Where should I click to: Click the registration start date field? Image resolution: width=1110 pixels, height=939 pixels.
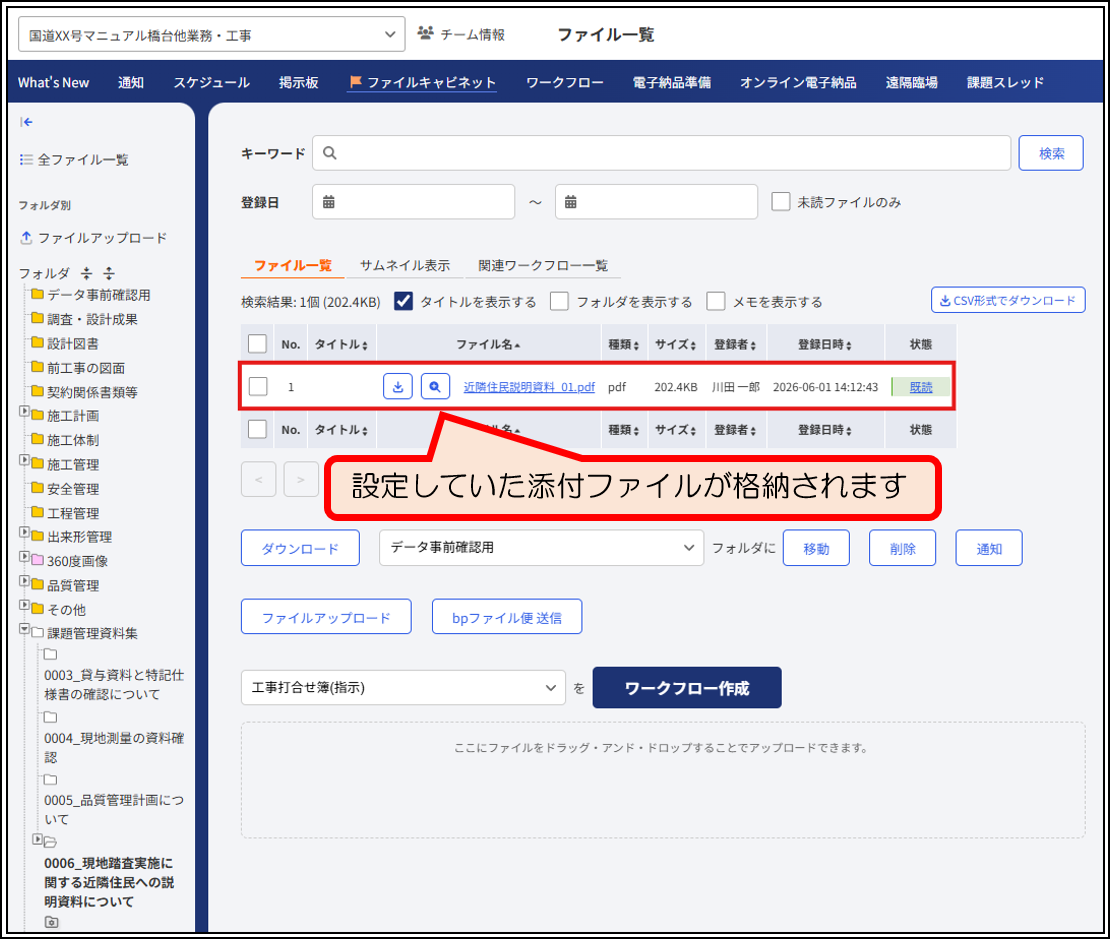pyautogui.click(x=413, y=202)
